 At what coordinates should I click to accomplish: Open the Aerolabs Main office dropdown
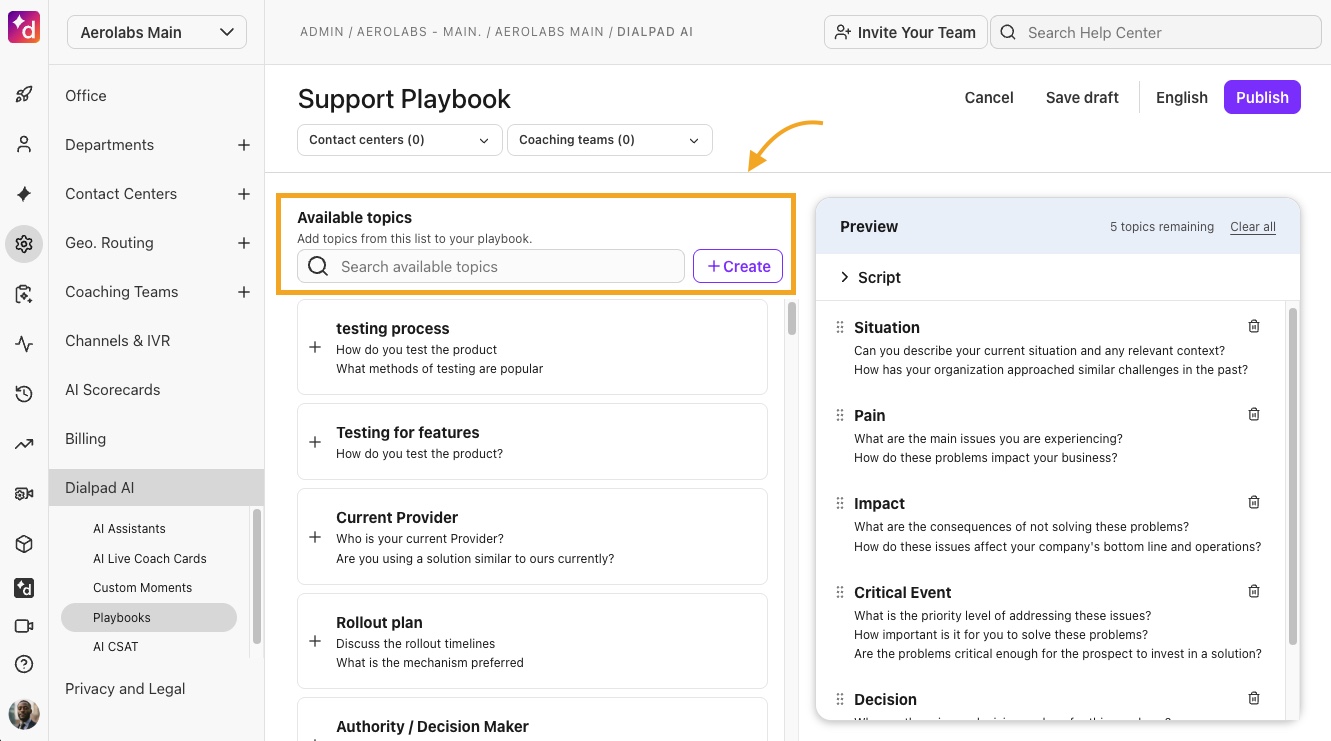(x=157, y=32)
